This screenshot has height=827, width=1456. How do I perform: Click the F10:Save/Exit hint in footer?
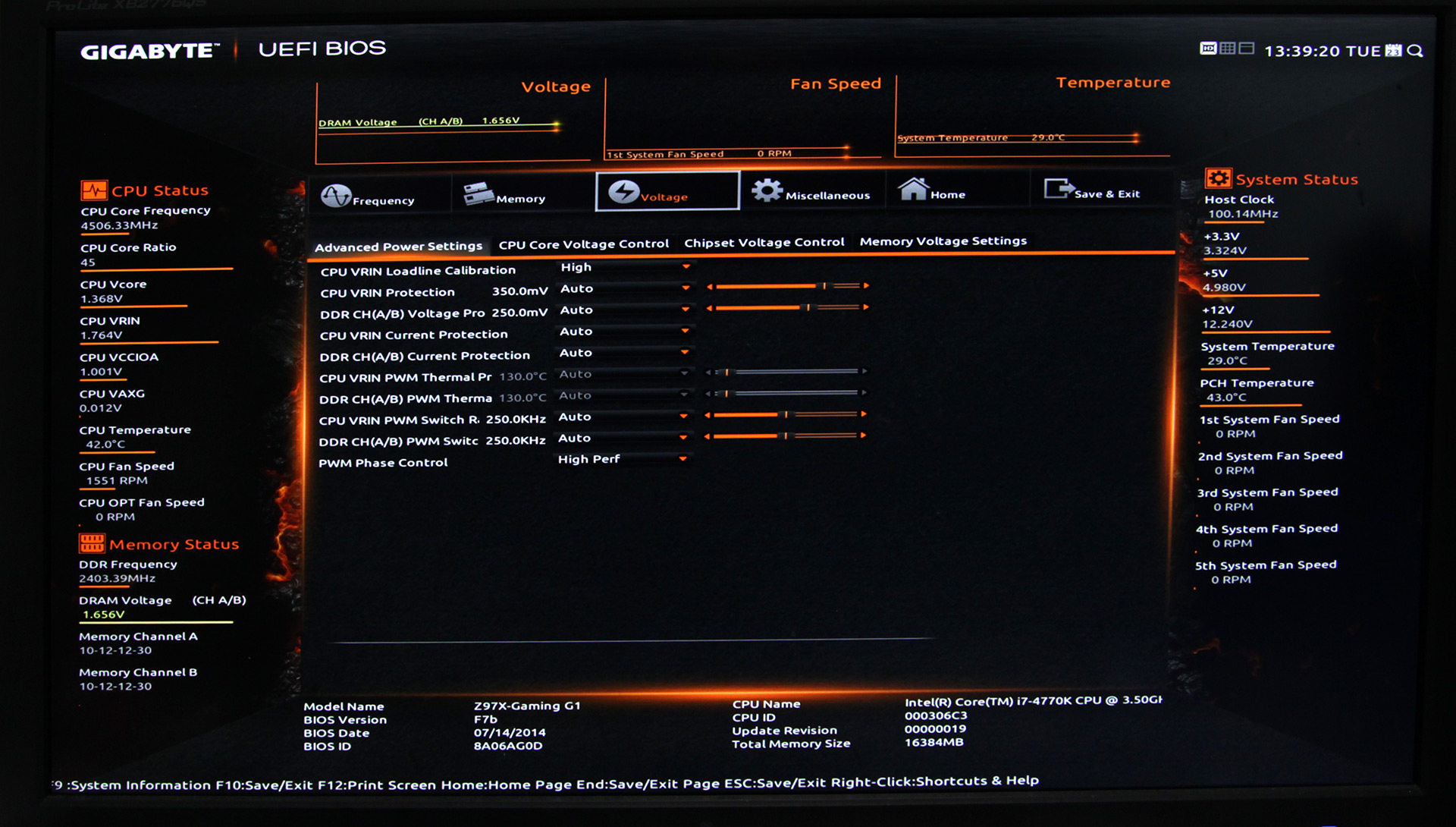(264, 785)
